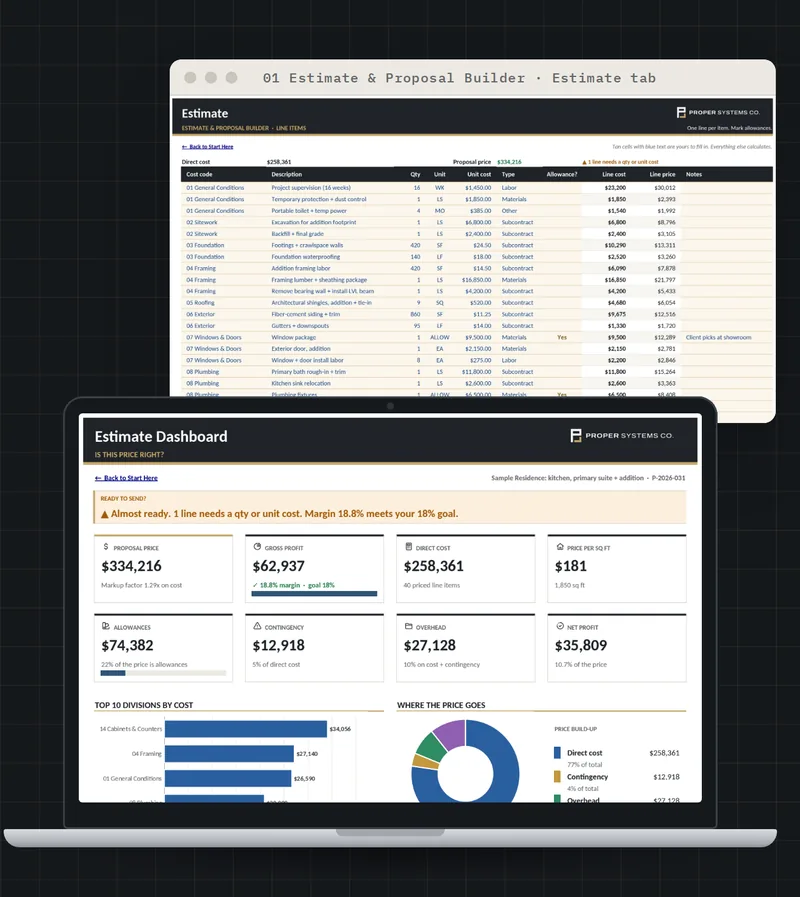
Task: Click the green $334,216 proposal price in Estimate window
Action: (509, 162)
